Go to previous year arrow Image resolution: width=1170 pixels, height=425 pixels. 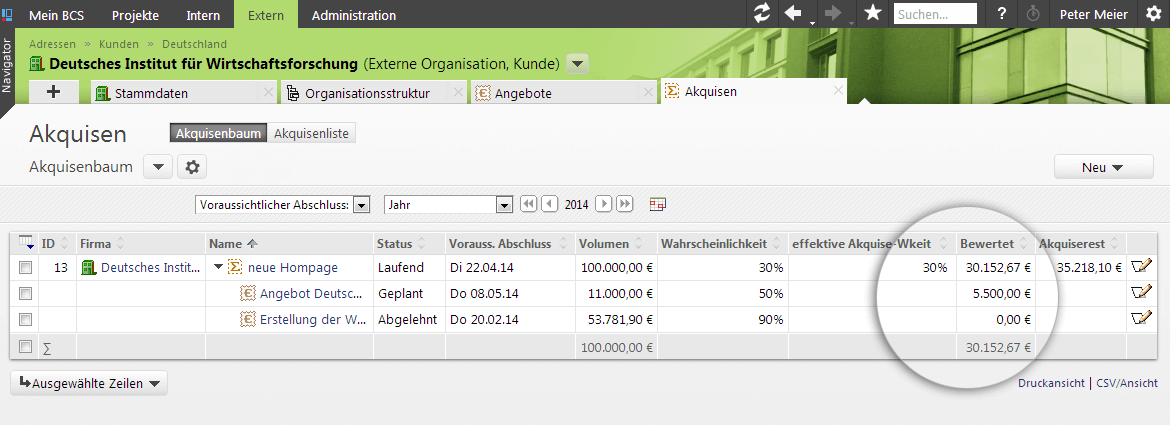click(x=549, y=204)
